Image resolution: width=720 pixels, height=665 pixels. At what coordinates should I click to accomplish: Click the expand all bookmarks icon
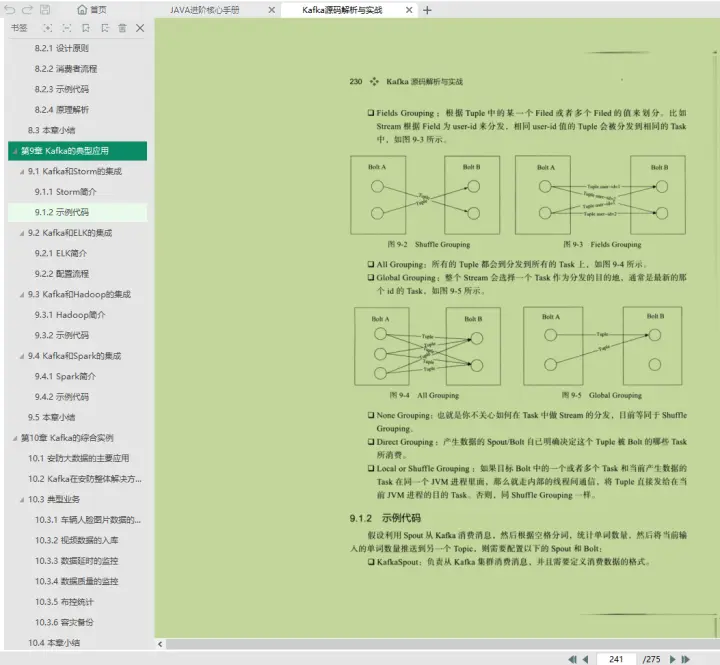[x=47, y=28]
